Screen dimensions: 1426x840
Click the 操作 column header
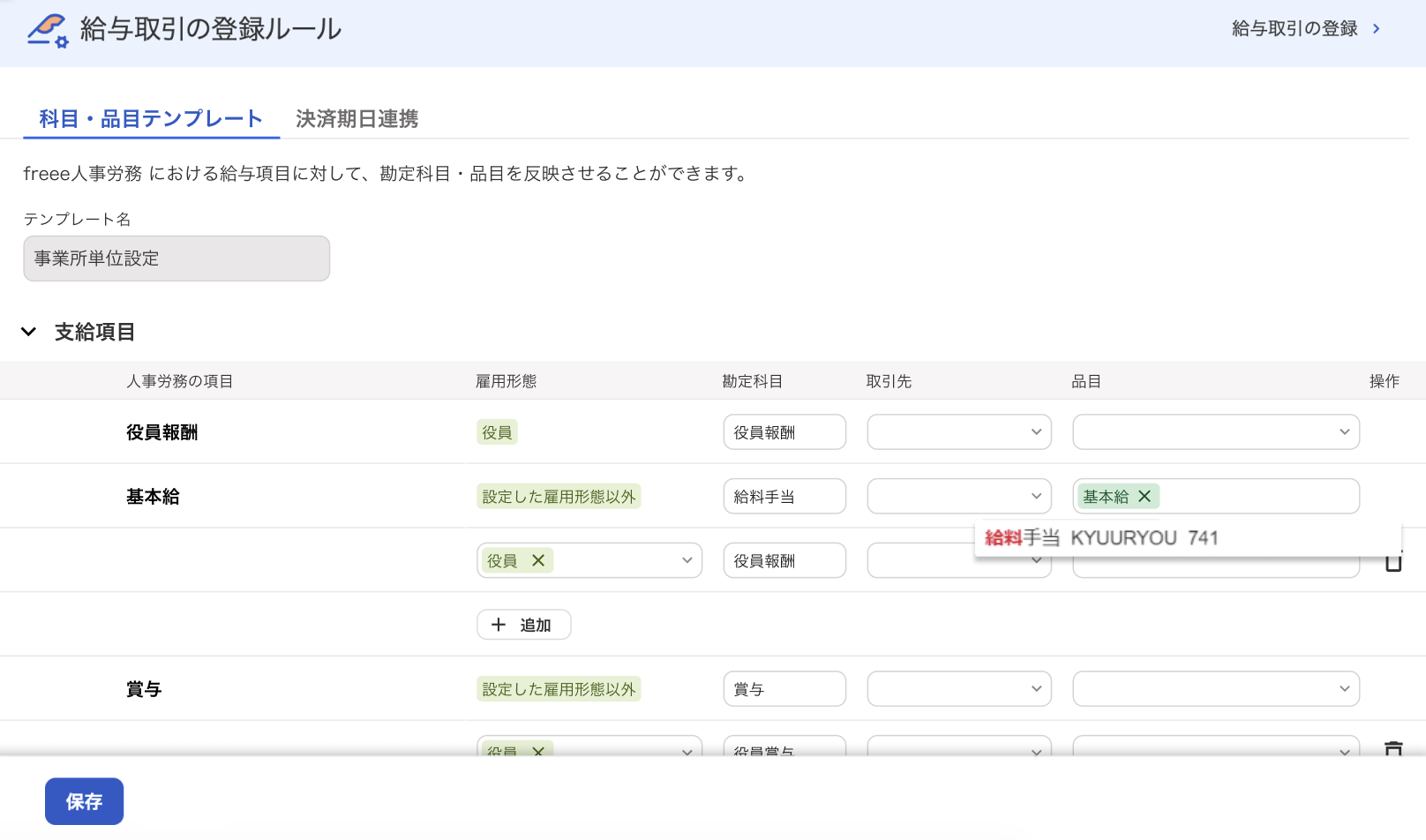coord(1385,381)
